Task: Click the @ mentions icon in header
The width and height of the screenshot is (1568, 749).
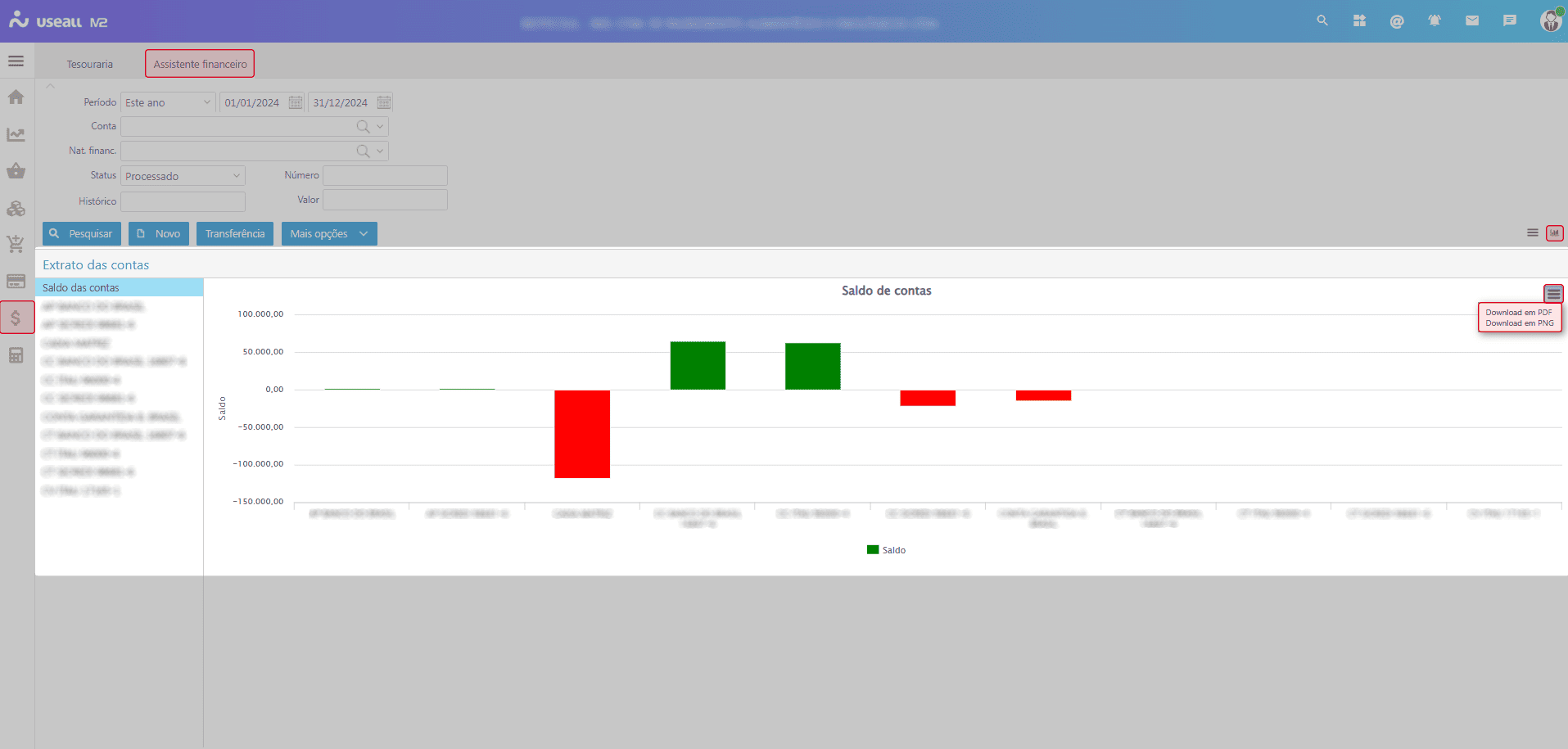Action: [1396, 21]
